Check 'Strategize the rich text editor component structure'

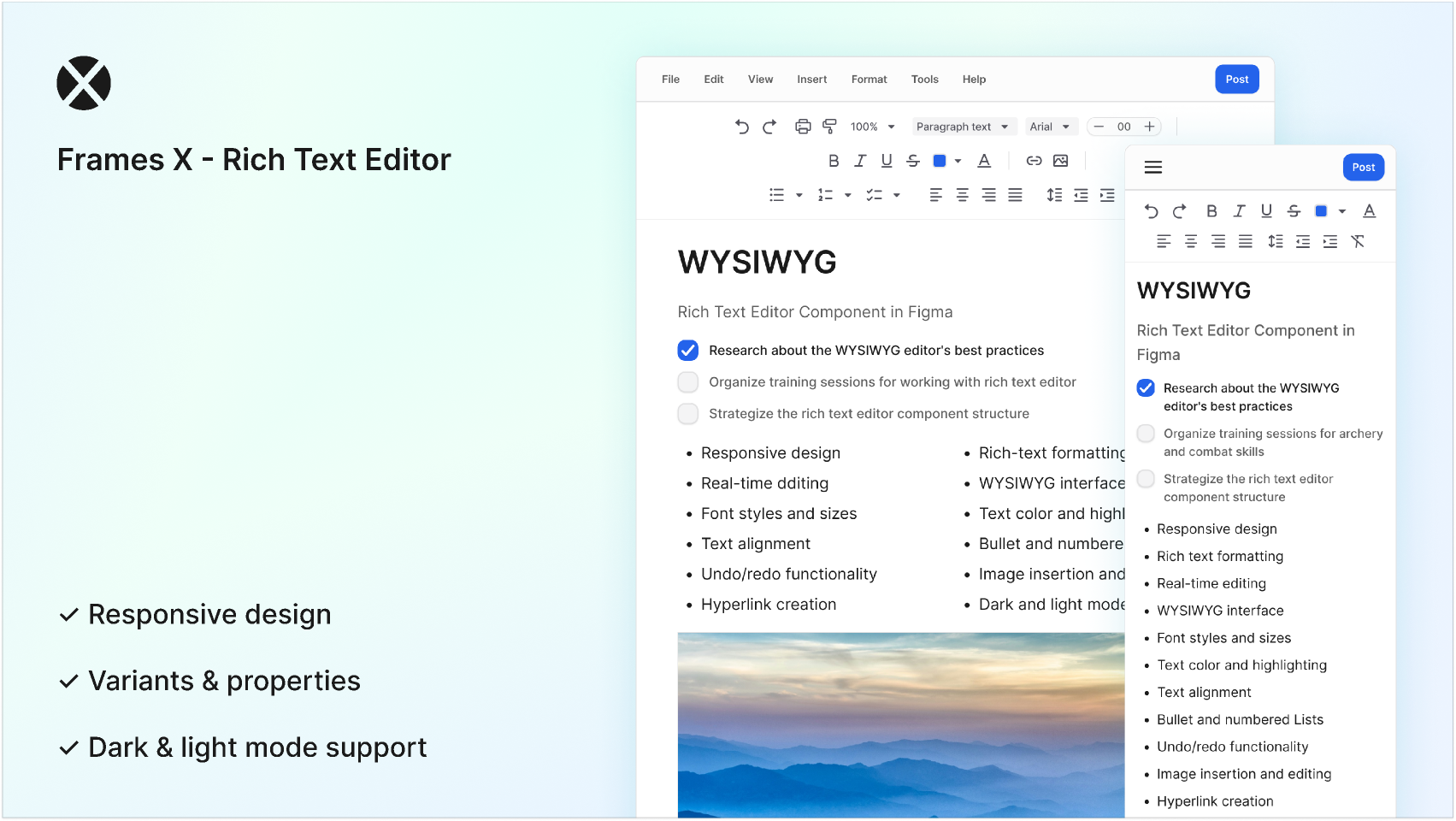(x=687, y=414)
